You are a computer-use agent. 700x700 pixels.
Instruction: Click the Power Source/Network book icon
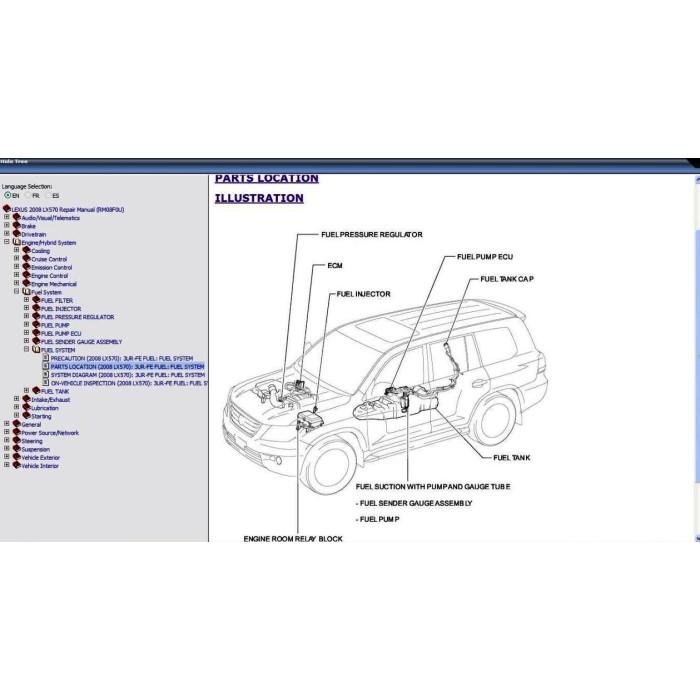tap(17, 432)
